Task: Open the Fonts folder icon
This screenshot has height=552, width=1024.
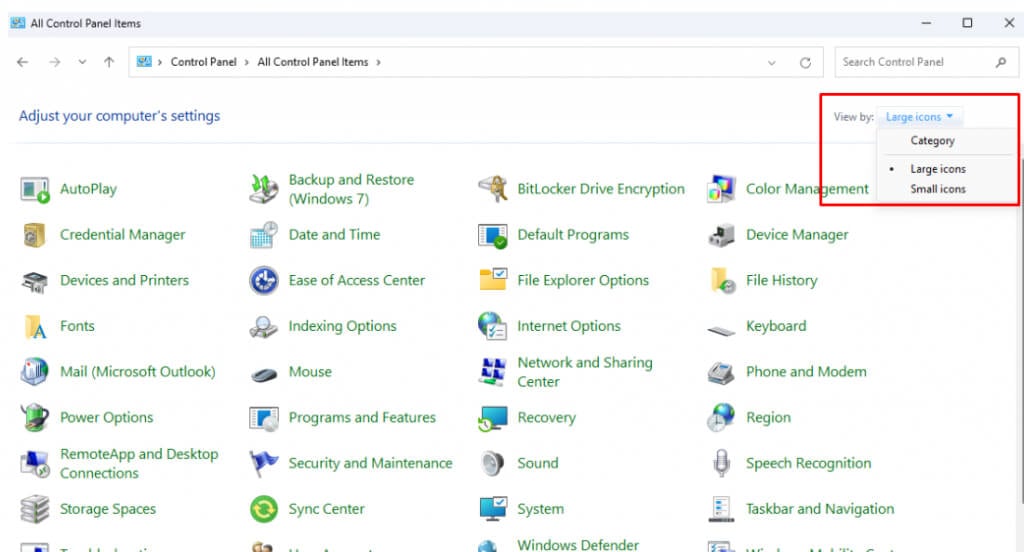Action: click(35, 327)
